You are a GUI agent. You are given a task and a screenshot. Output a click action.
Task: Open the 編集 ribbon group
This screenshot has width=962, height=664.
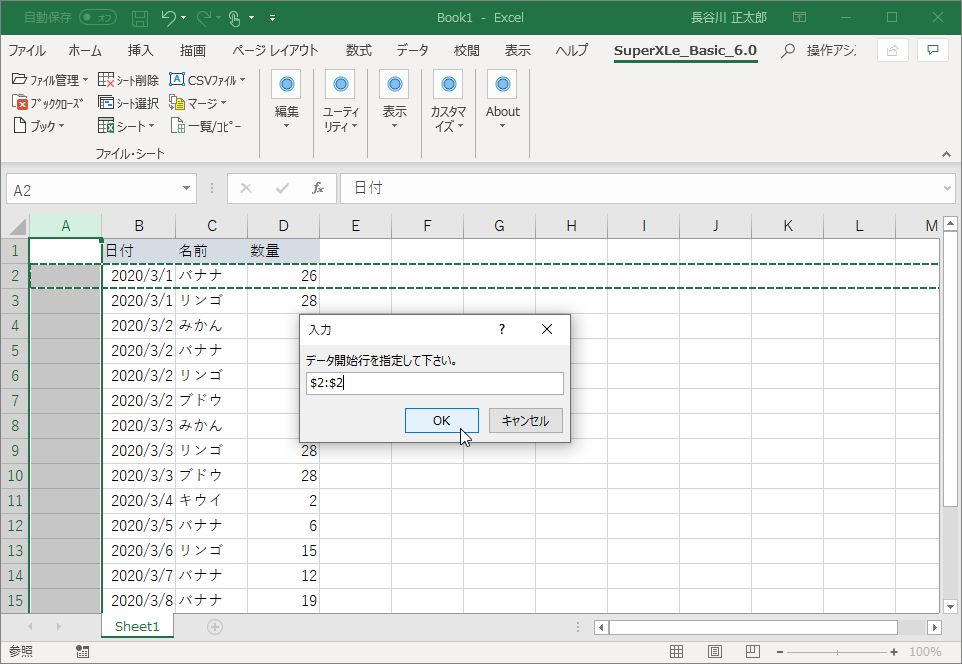(x=287, y=101)
